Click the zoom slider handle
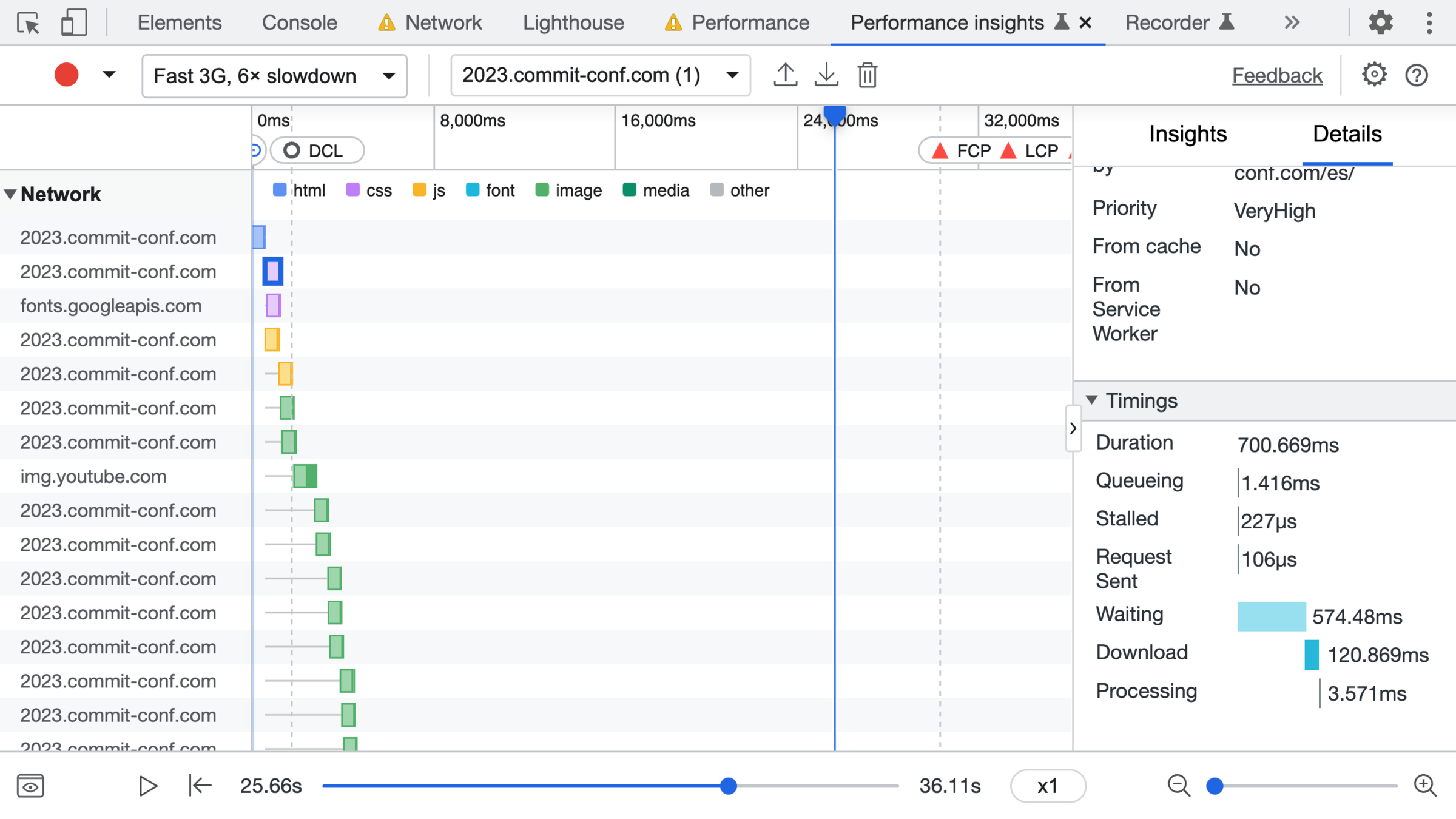Viewport: 1456px width, 819px height. (1215, 786)
